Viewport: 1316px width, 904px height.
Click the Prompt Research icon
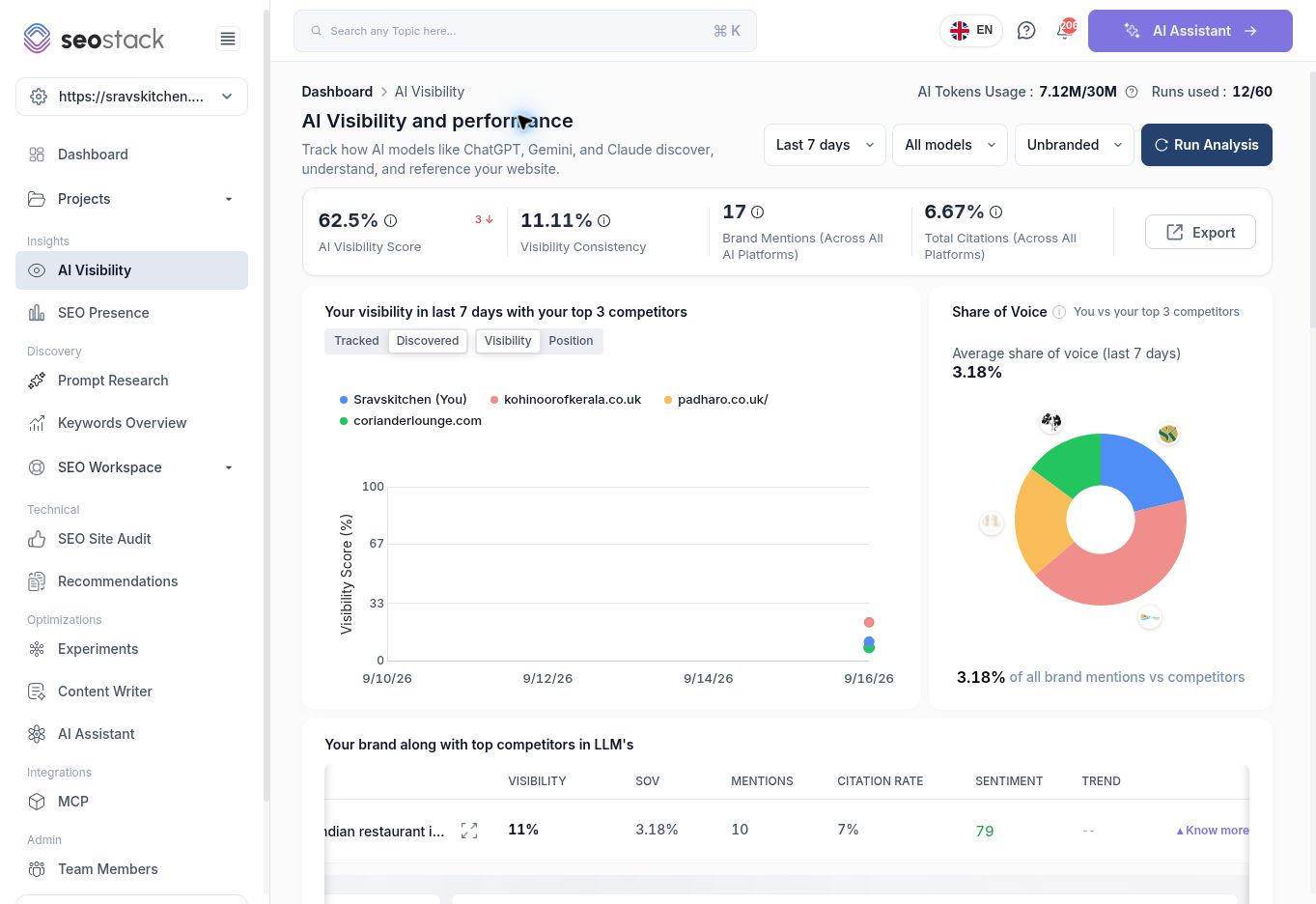(x=37, y=381)
